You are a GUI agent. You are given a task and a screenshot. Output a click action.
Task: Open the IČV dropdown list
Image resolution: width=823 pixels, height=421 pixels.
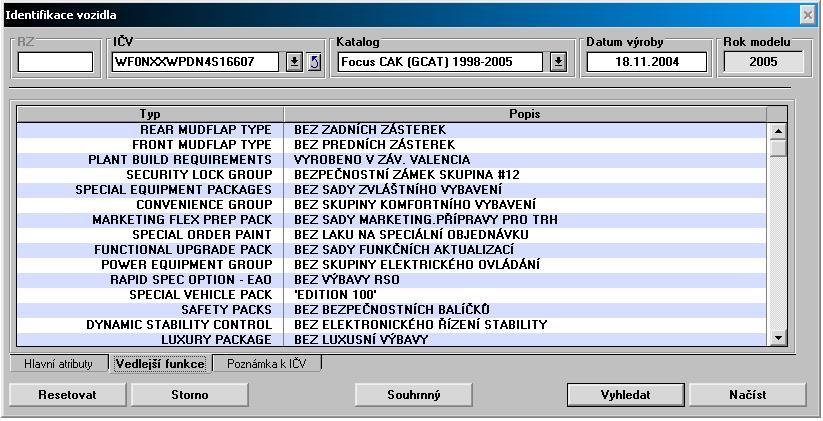pos(294,62)
